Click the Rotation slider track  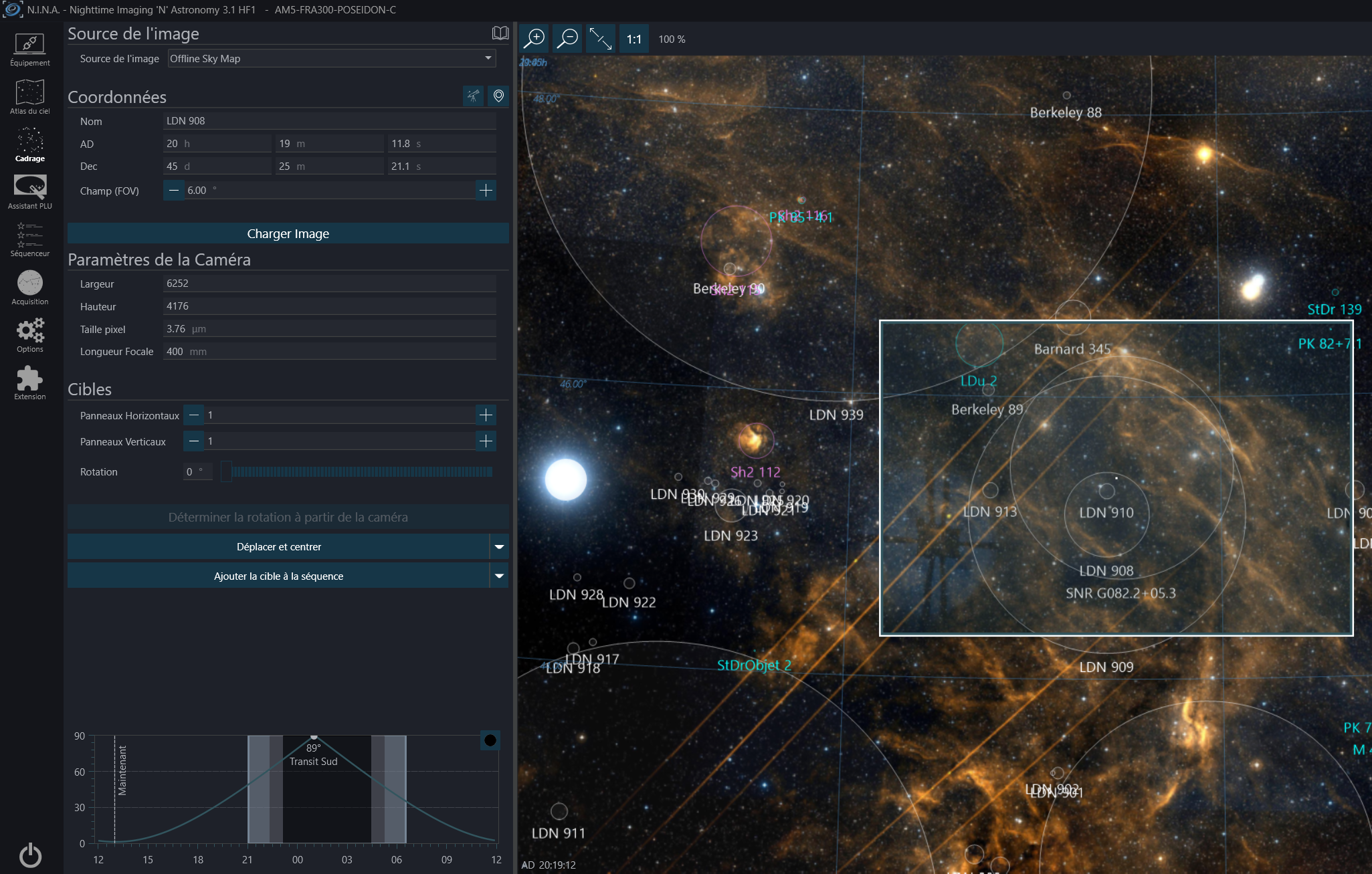(x=361, y=472)
